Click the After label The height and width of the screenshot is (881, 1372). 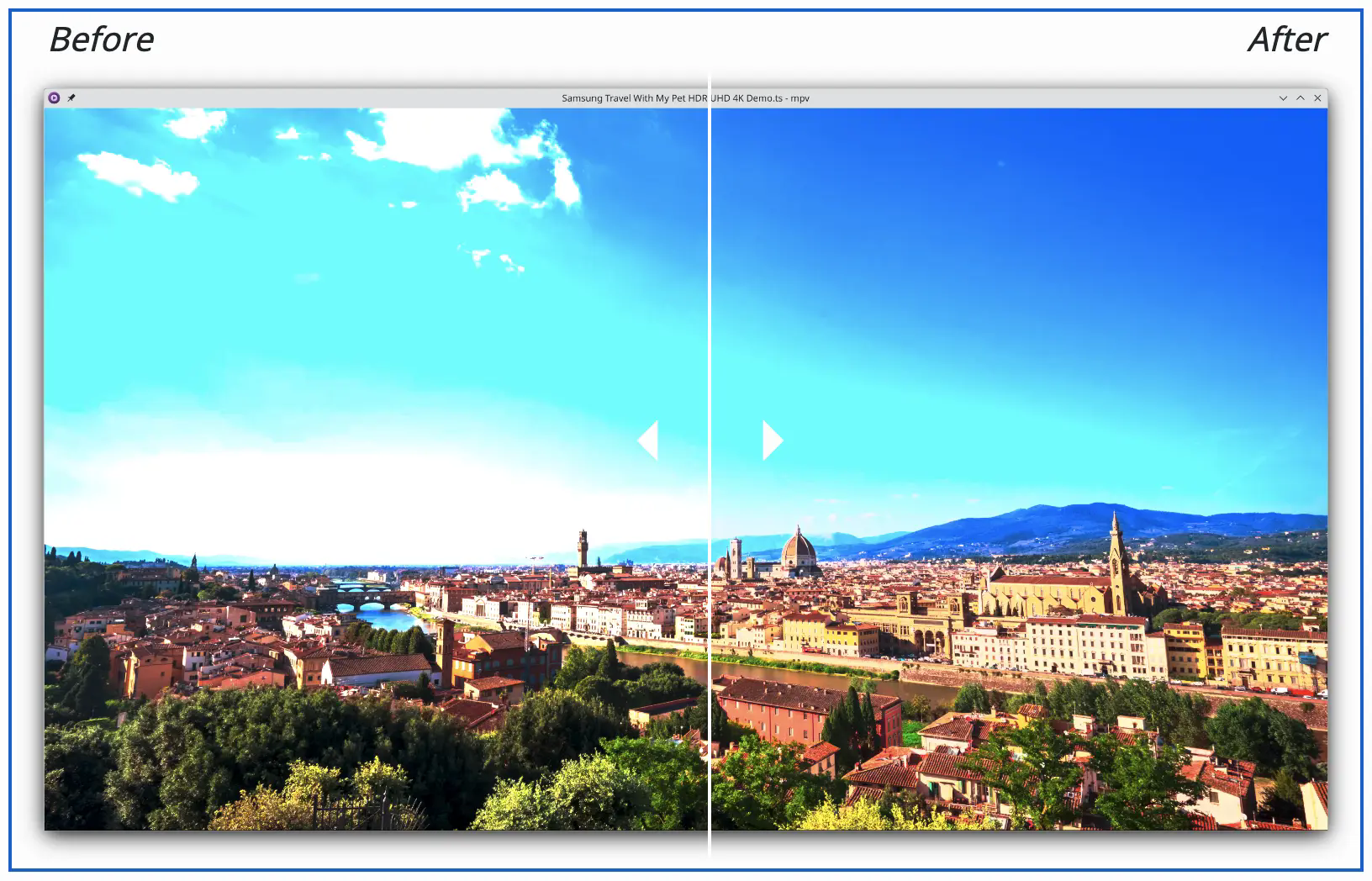point(1287,40)
